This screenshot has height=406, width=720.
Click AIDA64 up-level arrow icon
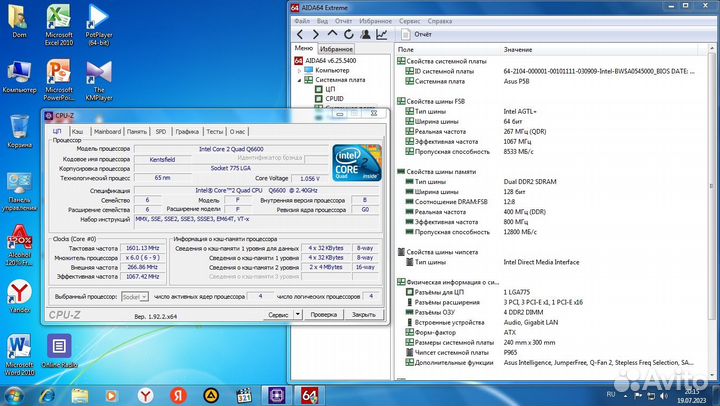[x=332, y=34]
